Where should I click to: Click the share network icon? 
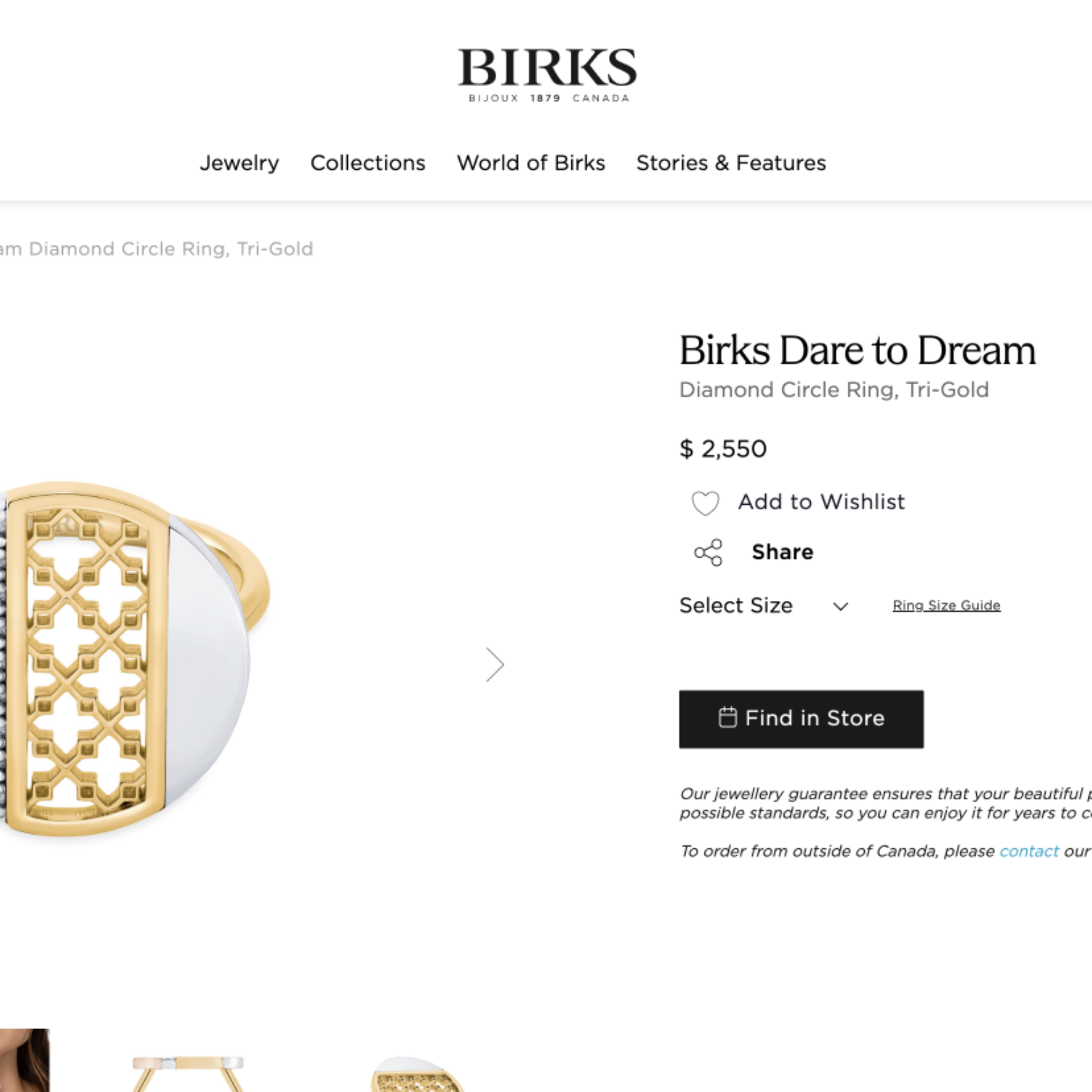click(x=708, y=553)
